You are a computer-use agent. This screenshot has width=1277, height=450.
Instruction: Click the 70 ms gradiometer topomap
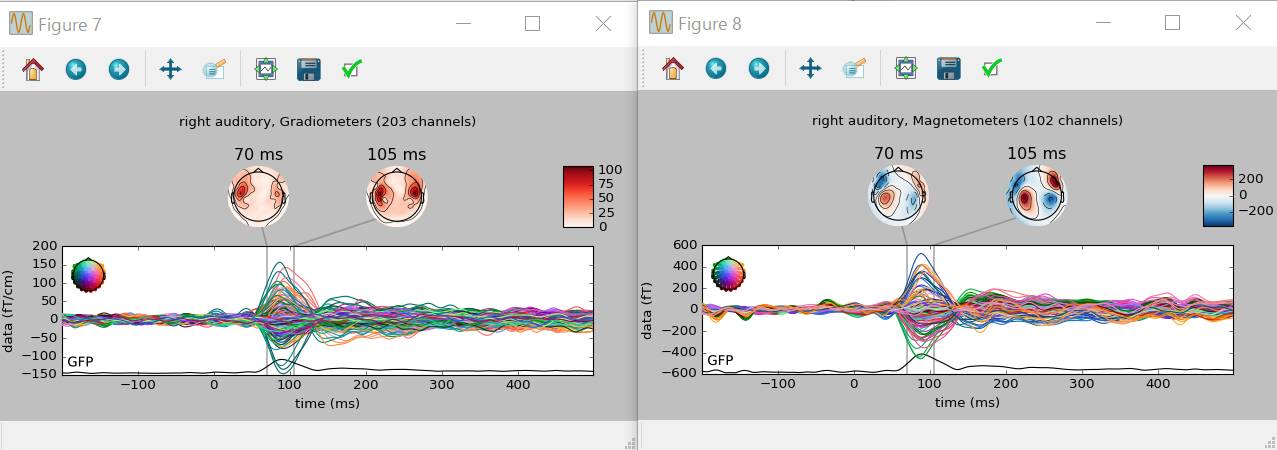258,196
